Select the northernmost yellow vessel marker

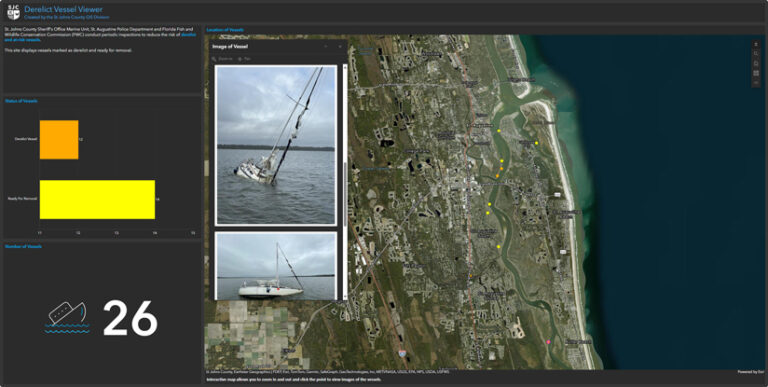pyautogui.click(x=499, y=131)
